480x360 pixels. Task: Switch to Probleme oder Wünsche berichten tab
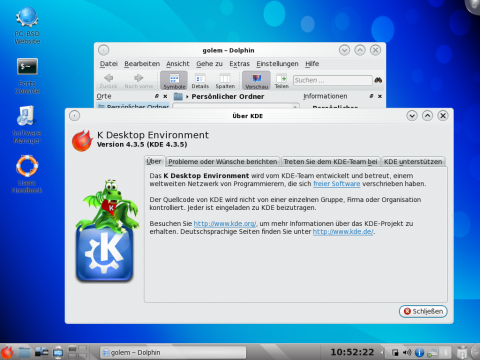223,162
